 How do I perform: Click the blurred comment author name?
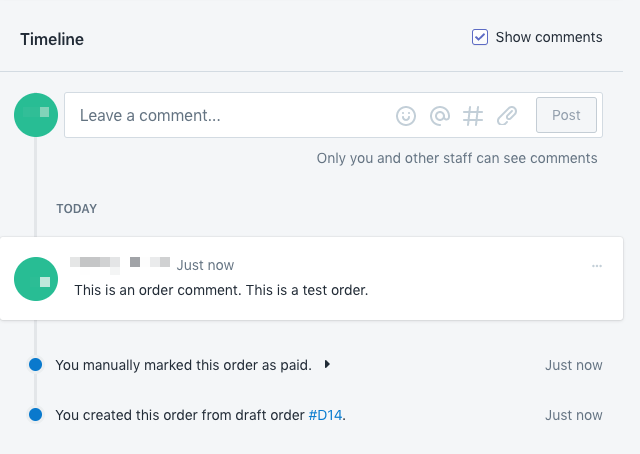click(x=120, y=264)
